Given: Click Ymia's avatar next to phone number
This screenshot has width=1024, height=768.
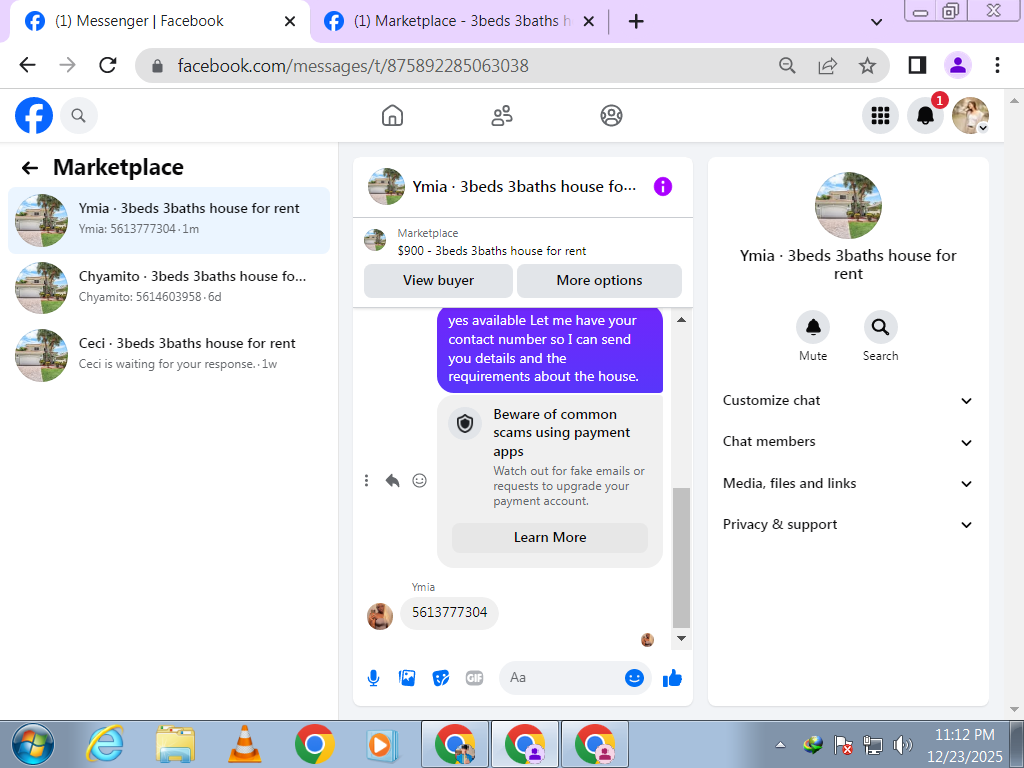Looking at the screenshot, I should point(380,616).
